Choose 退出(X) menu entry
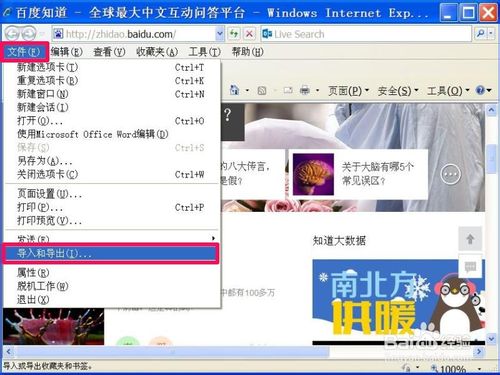Screen dimensions: 500x375 (x=112, y=300)
